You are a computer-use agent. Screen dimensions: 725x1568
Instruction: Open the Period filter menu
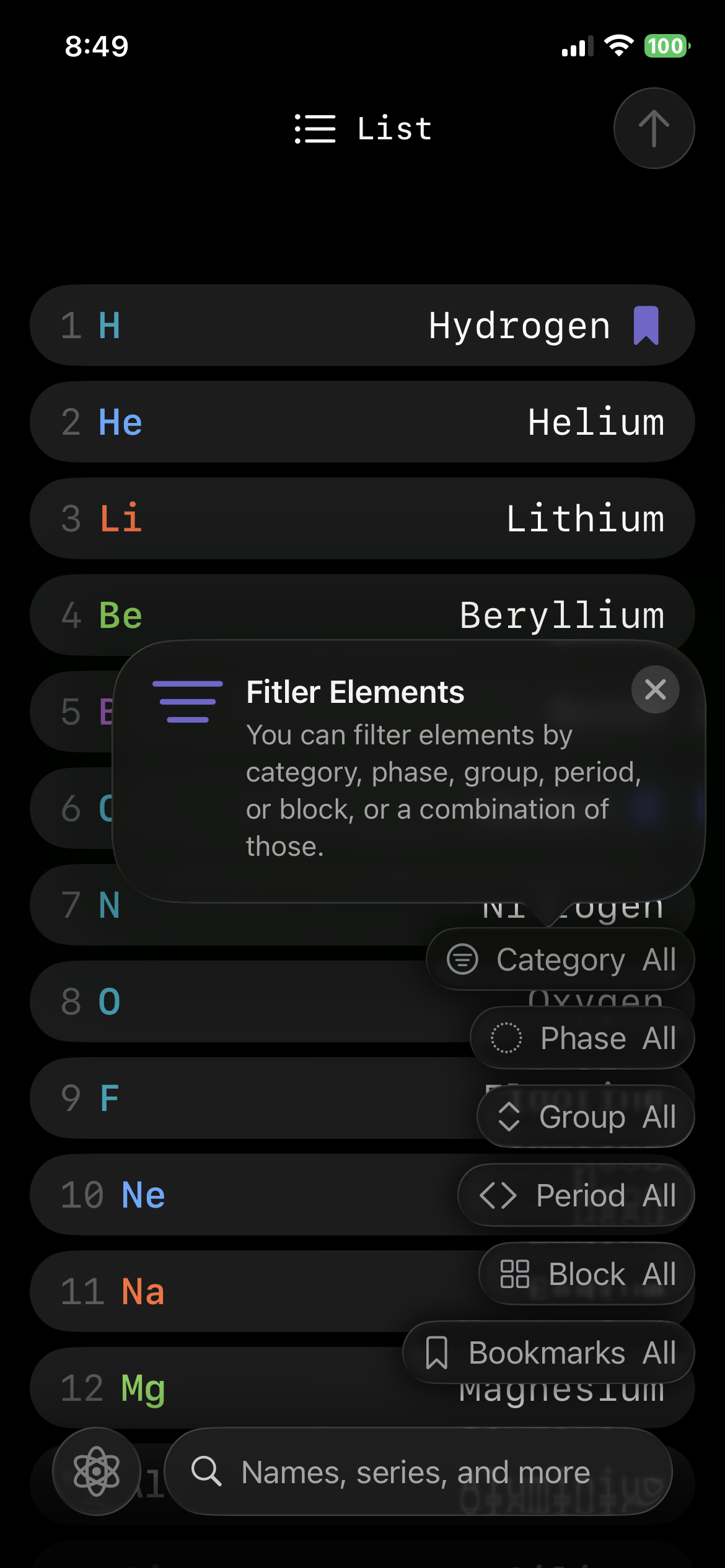pos(576,1195)
